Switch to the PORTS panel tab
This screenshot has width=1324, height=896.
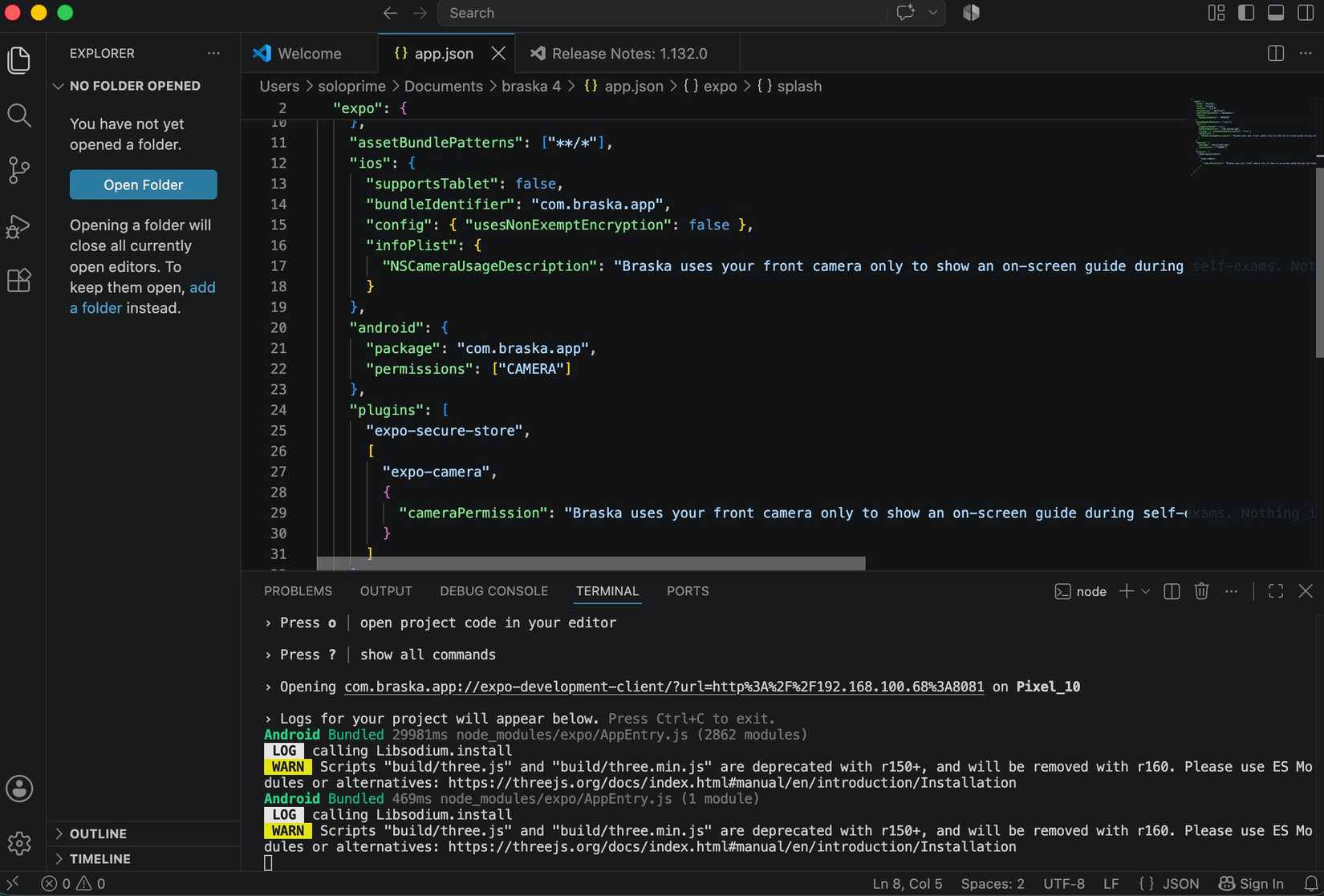click(688, 591)
